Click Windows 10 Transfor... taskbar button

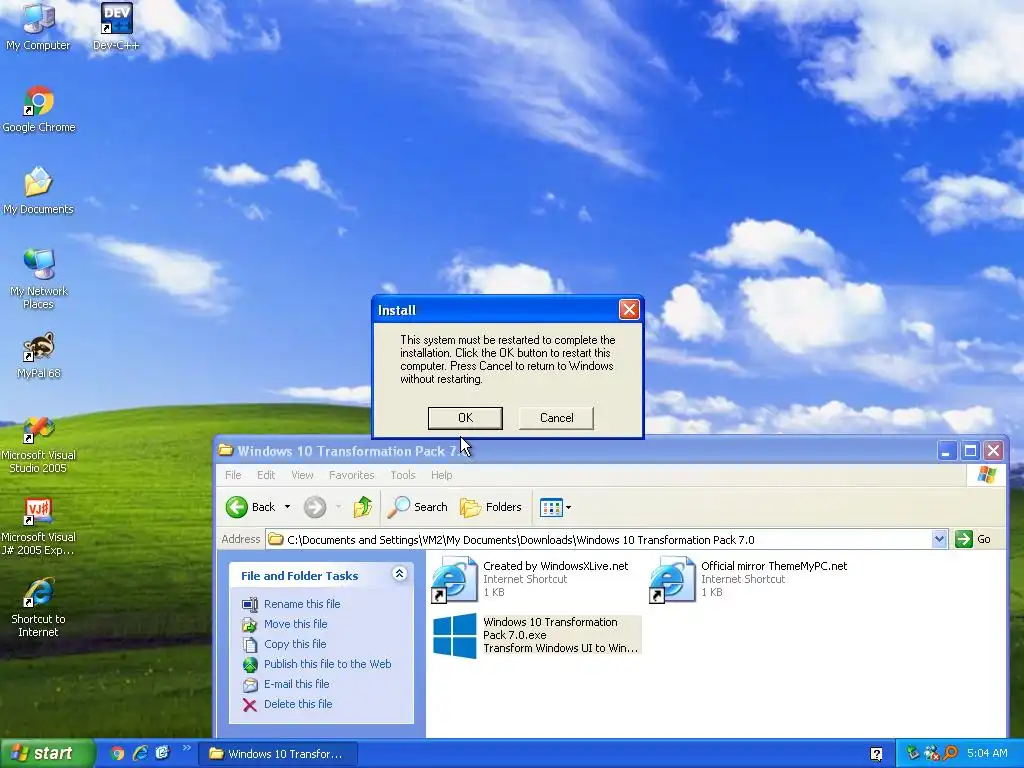(x=278, y=754)
